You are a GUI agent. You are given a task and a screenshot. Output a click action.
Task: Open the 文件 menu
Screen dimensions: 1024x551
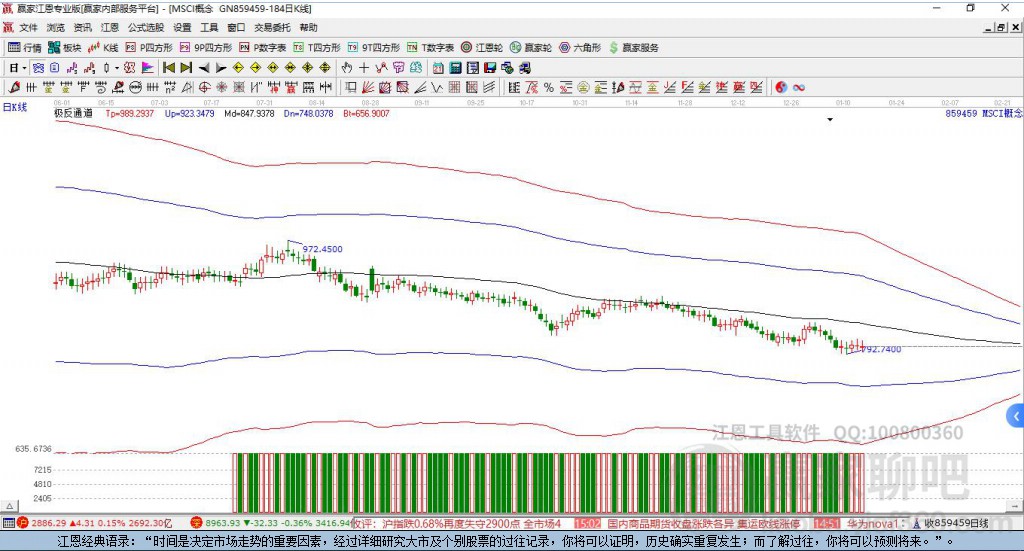(x=29, y=28)
